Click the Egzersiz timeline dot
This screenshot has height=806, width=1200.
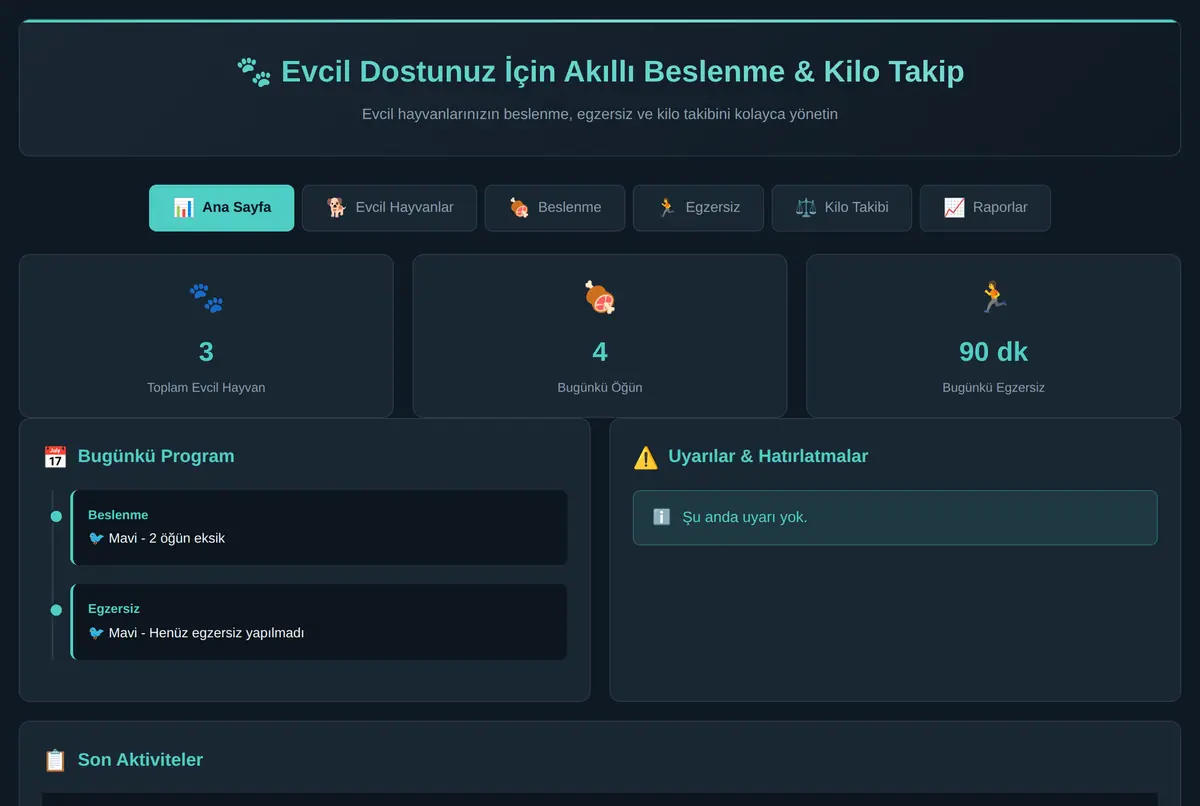point(56,610)
